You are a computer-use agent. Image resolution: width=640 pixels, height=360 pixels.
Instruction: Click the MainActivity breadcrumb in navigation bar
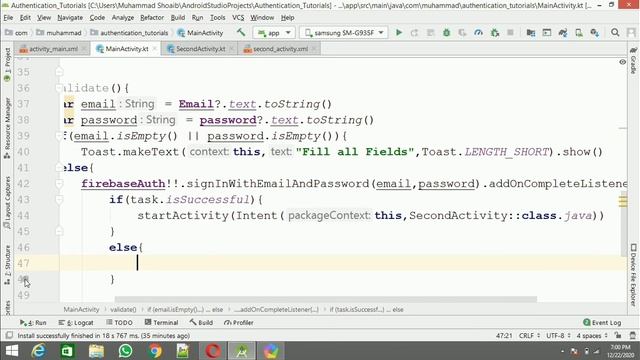click(200, 33)
